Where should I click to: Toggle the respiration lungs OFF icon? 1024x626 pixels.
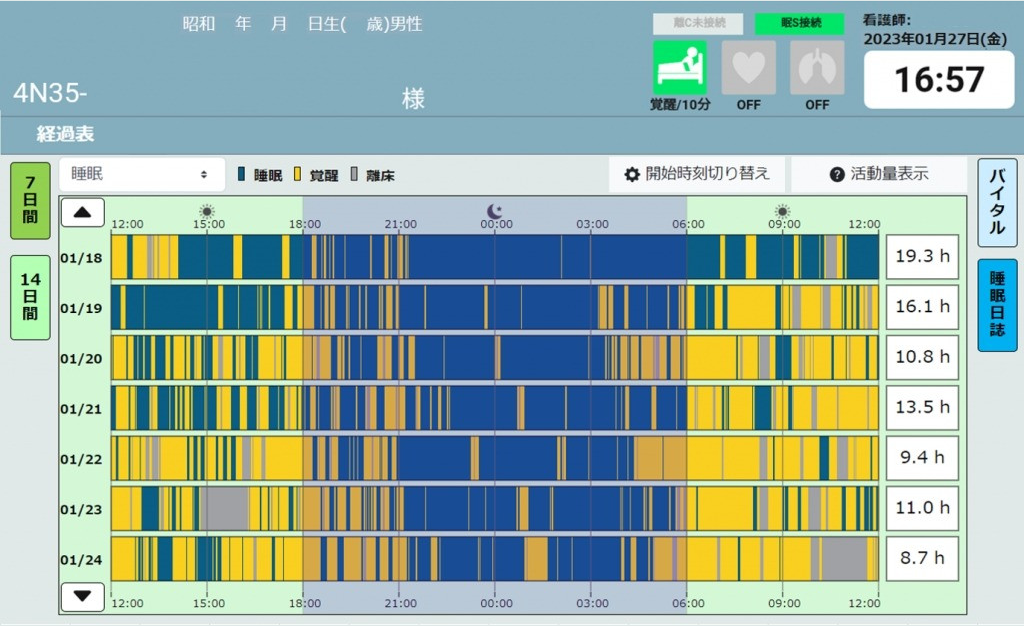(x=817, y=67)
